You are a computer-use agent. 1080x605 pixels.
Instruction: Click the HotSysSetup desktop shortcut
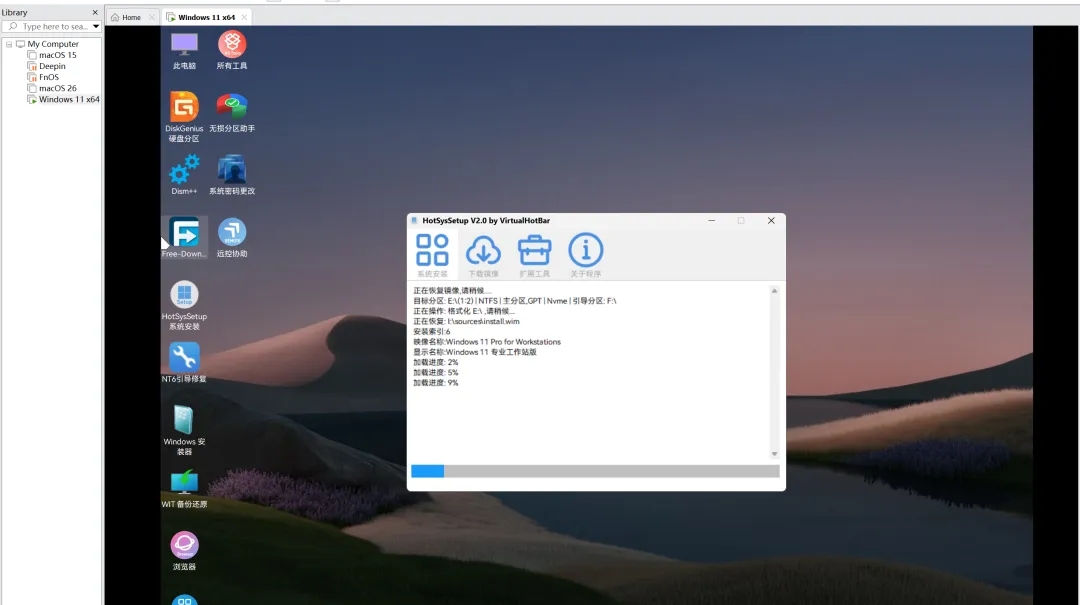tap(184, 305)
